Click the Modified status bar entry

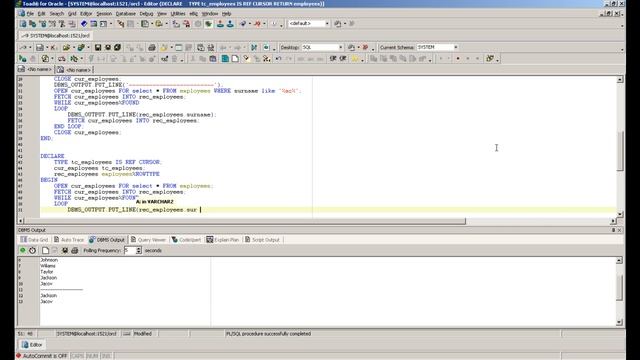tap(143, 333)
